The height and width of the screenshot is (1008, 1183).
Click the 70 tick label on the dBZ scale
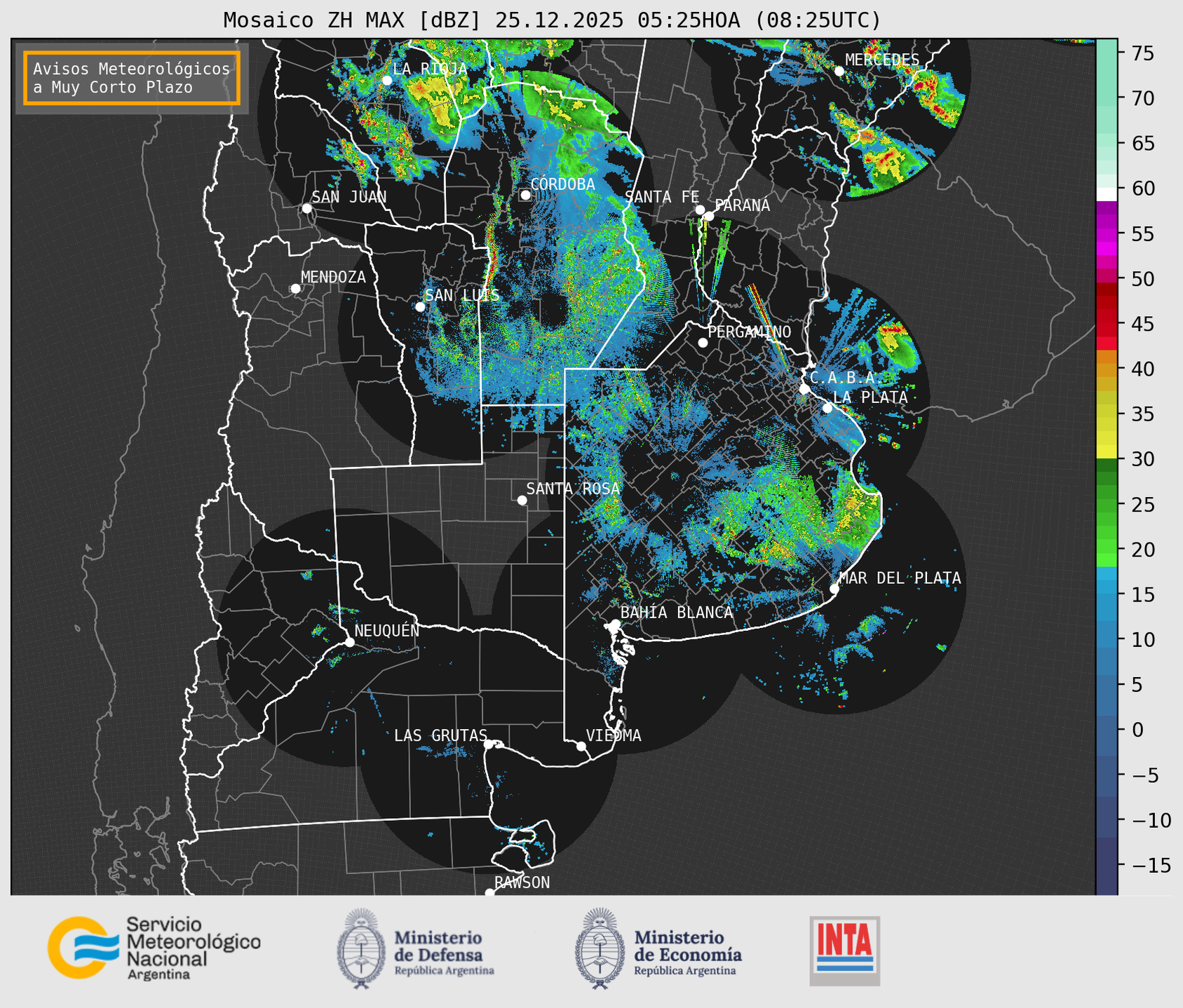(1142, 98)
